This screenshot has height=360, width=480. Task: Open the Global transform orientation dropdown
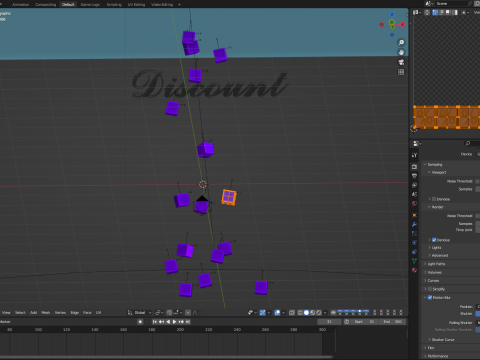click(x=140, y=313)
